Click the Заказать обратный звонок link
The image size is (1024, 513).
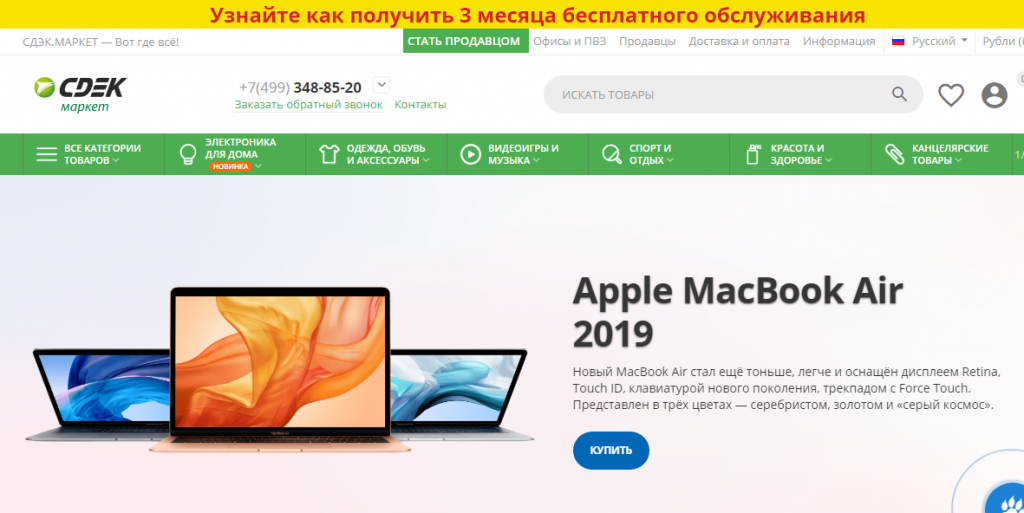(309, 104)
